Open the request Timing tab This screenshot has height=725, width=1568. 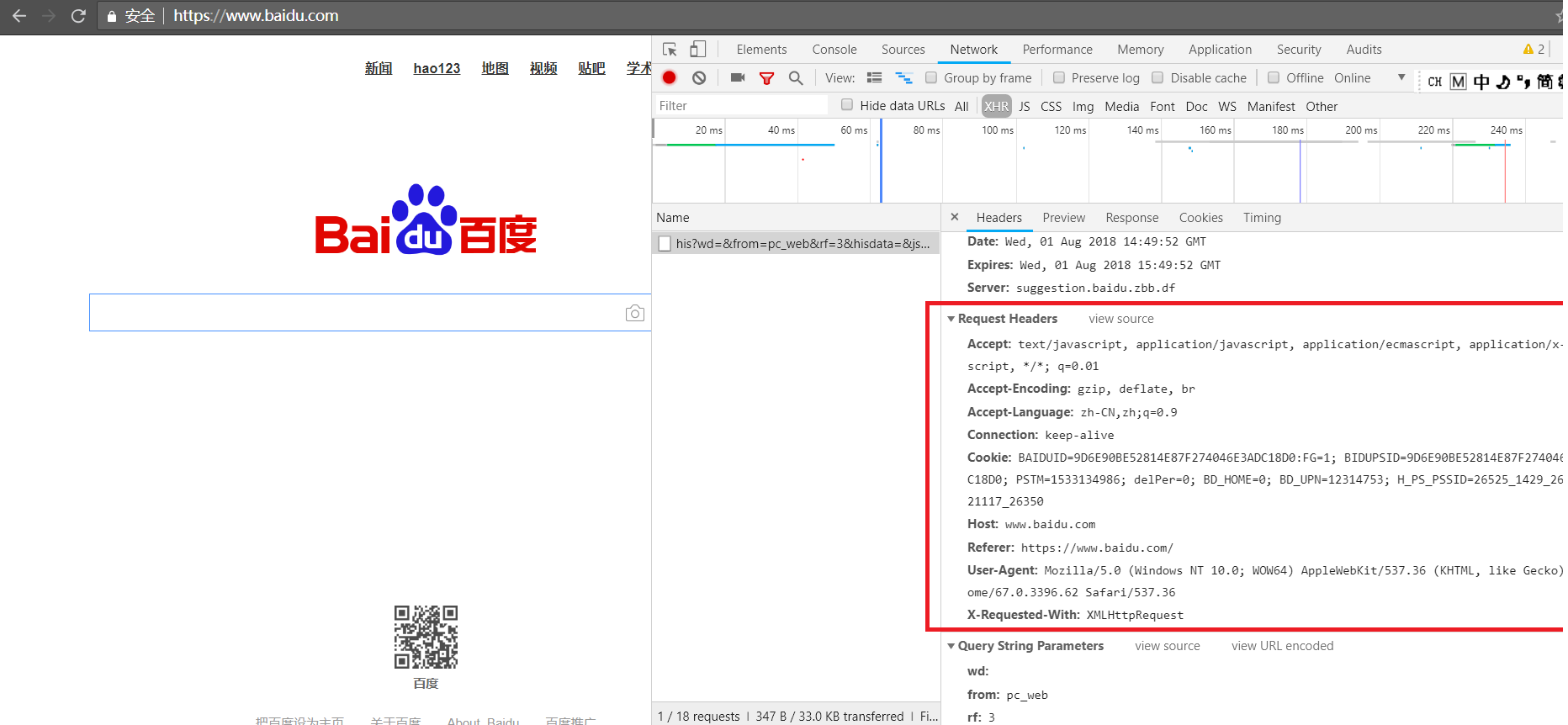click(x=1263, y=218)
